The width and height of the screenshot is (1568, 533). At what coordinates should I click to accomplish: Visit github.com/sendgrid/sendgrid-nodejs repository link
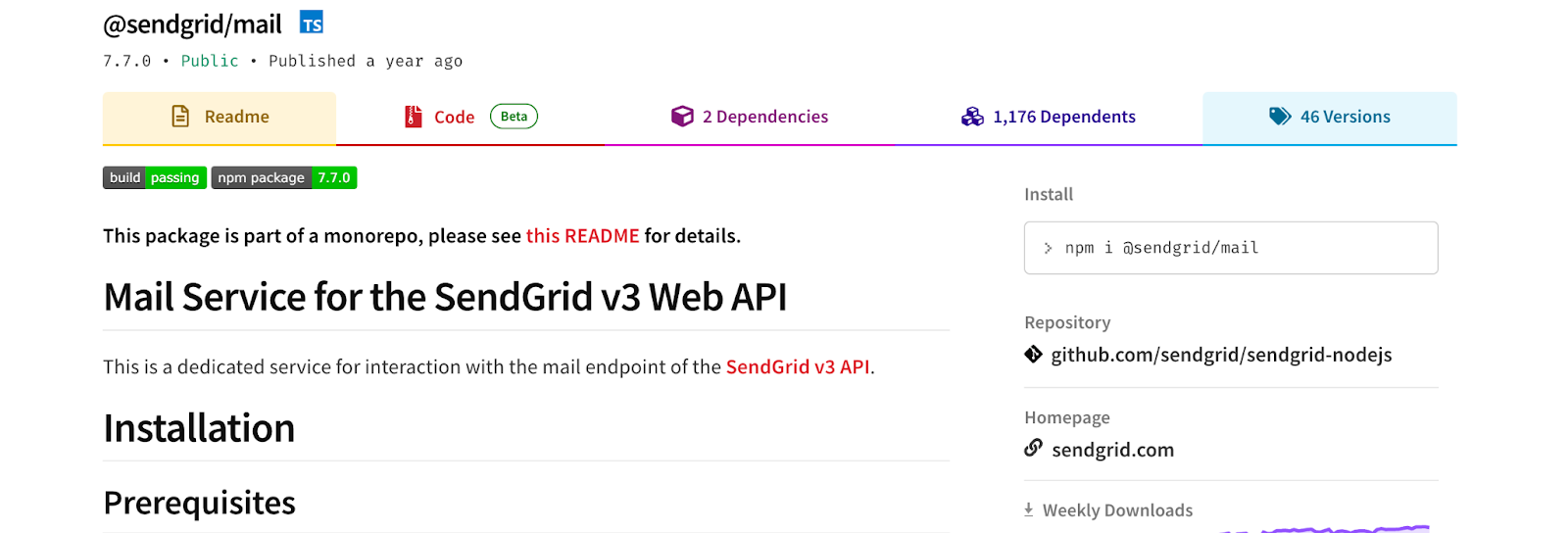point(1221,355)
